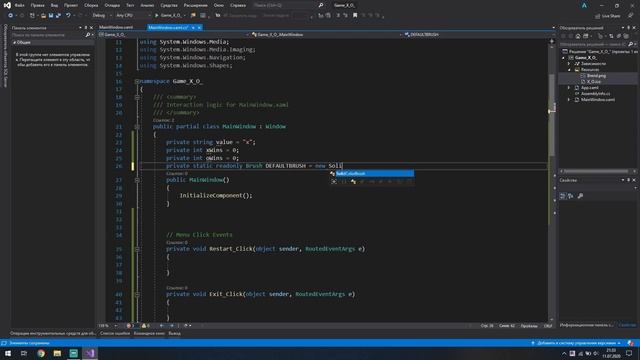
Task: Expand MainWindow.xaml in Solution Explorer
Action: [569, 100]
